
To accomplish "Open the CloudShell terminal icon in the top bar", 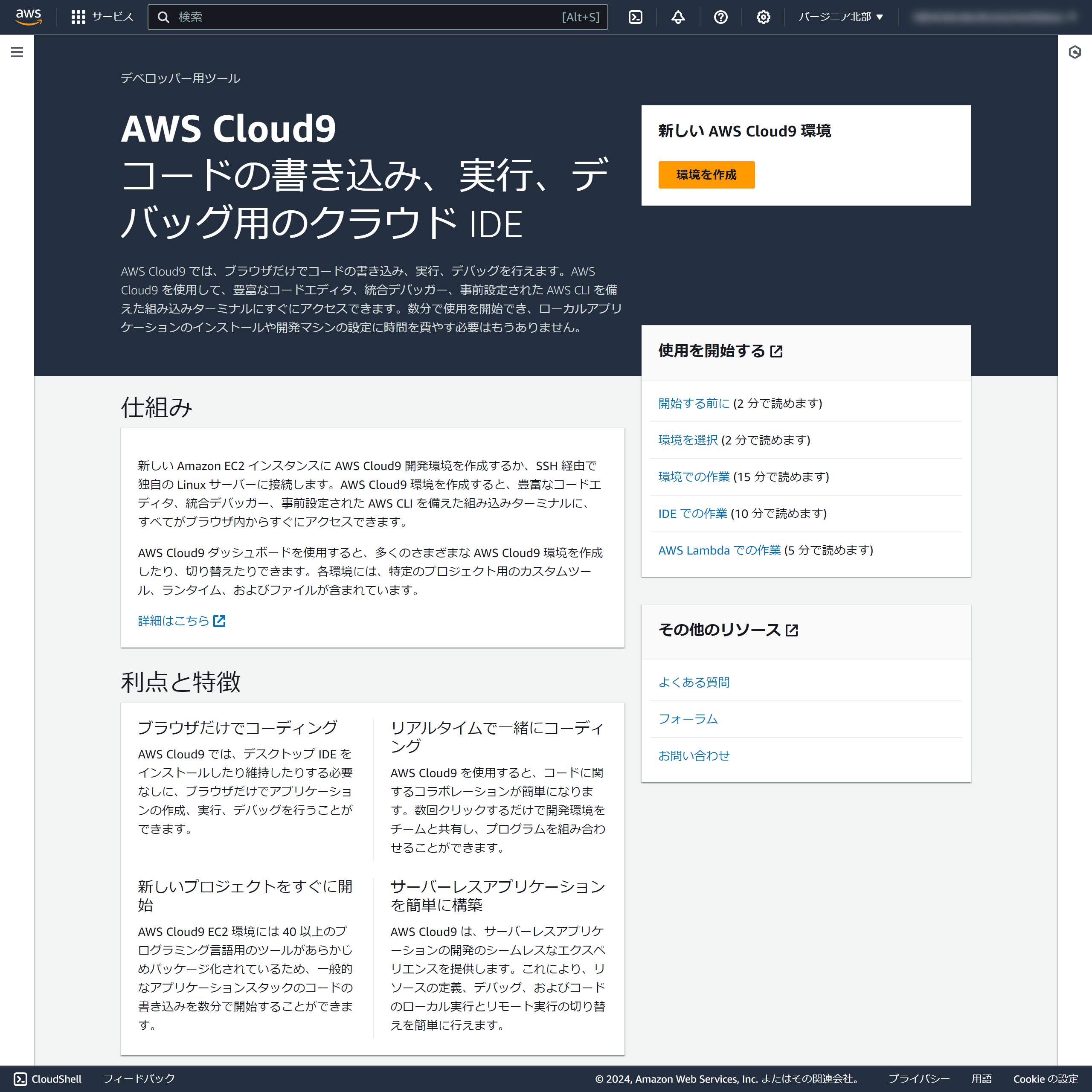I will pos(635,17).
